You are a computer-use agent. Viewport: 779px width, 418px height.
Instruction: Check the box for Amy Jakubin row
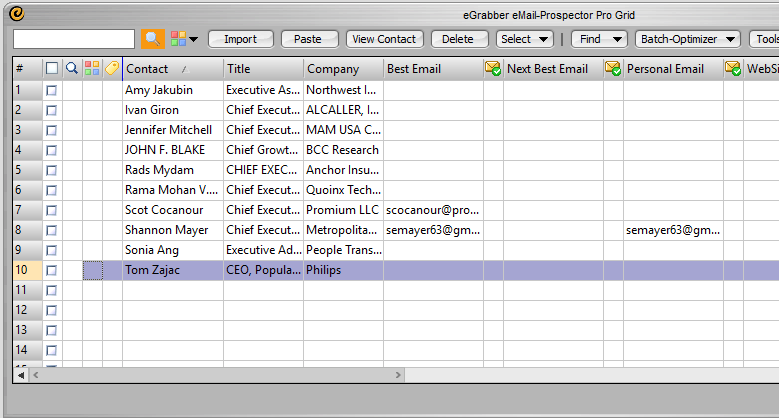click(x=52, y=90)
